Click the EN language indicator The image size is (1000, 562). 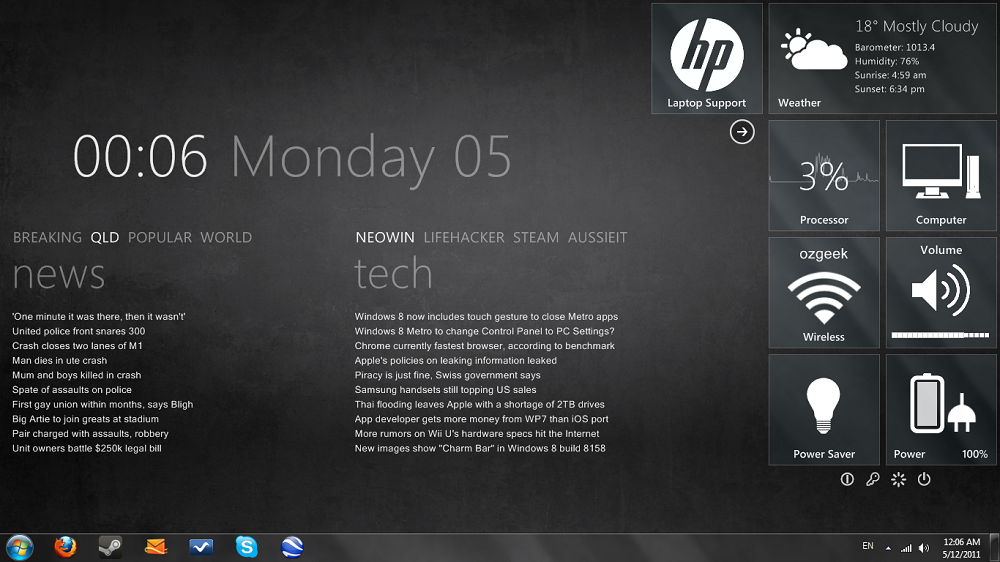point(868,546)
